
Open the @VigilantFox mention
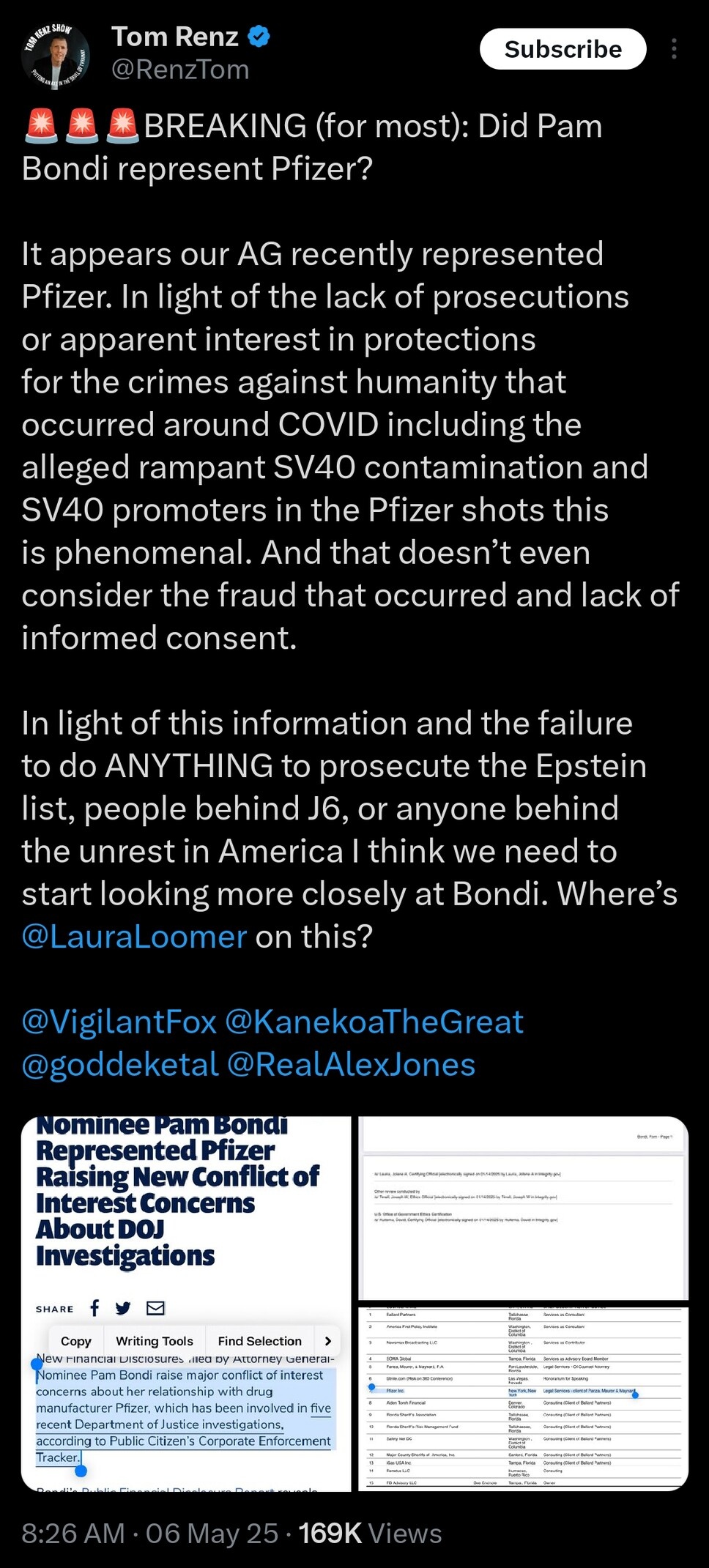tap(119, 1022)
